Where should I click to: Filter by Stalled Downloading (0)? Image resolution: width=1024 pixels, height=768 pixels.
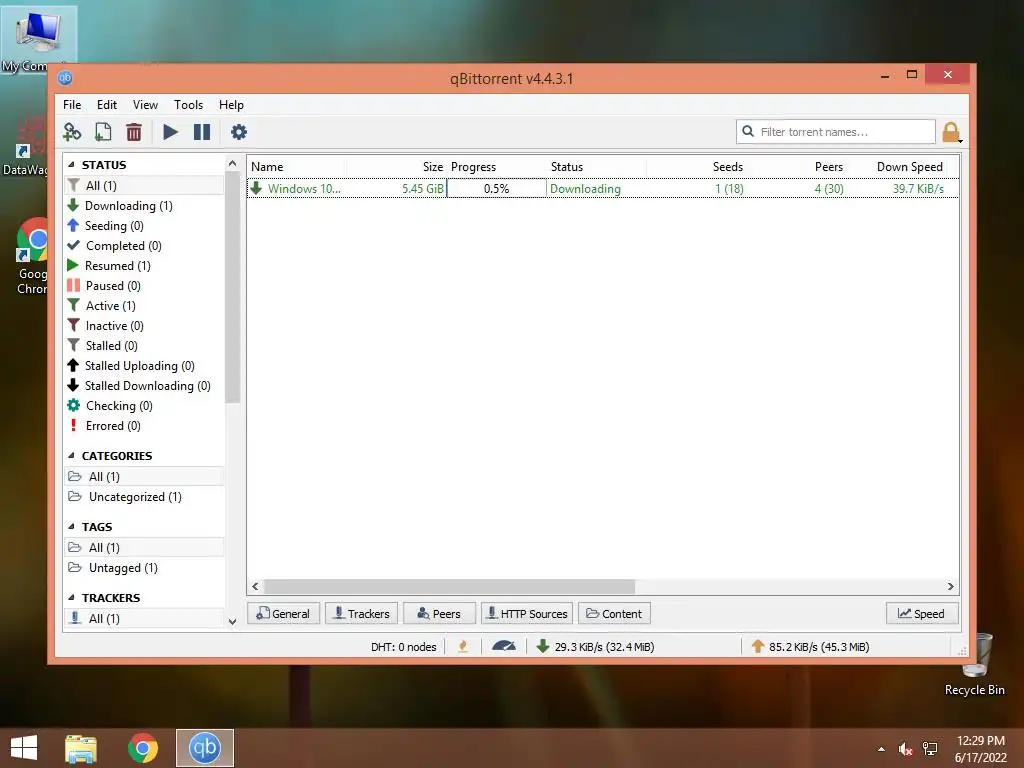[x=144, y=385]
